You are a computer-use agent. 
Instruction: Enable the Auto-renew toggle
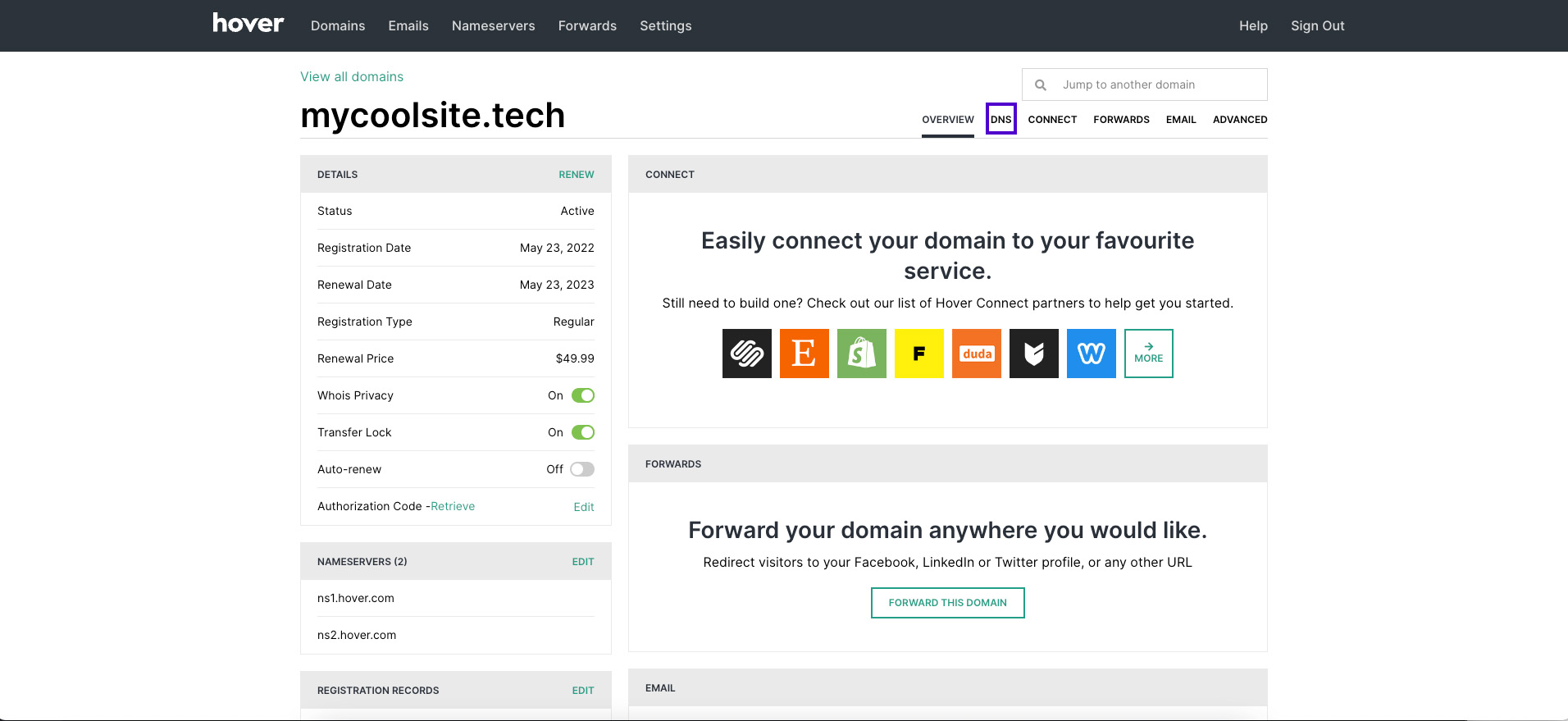click(x=582, y=469)
